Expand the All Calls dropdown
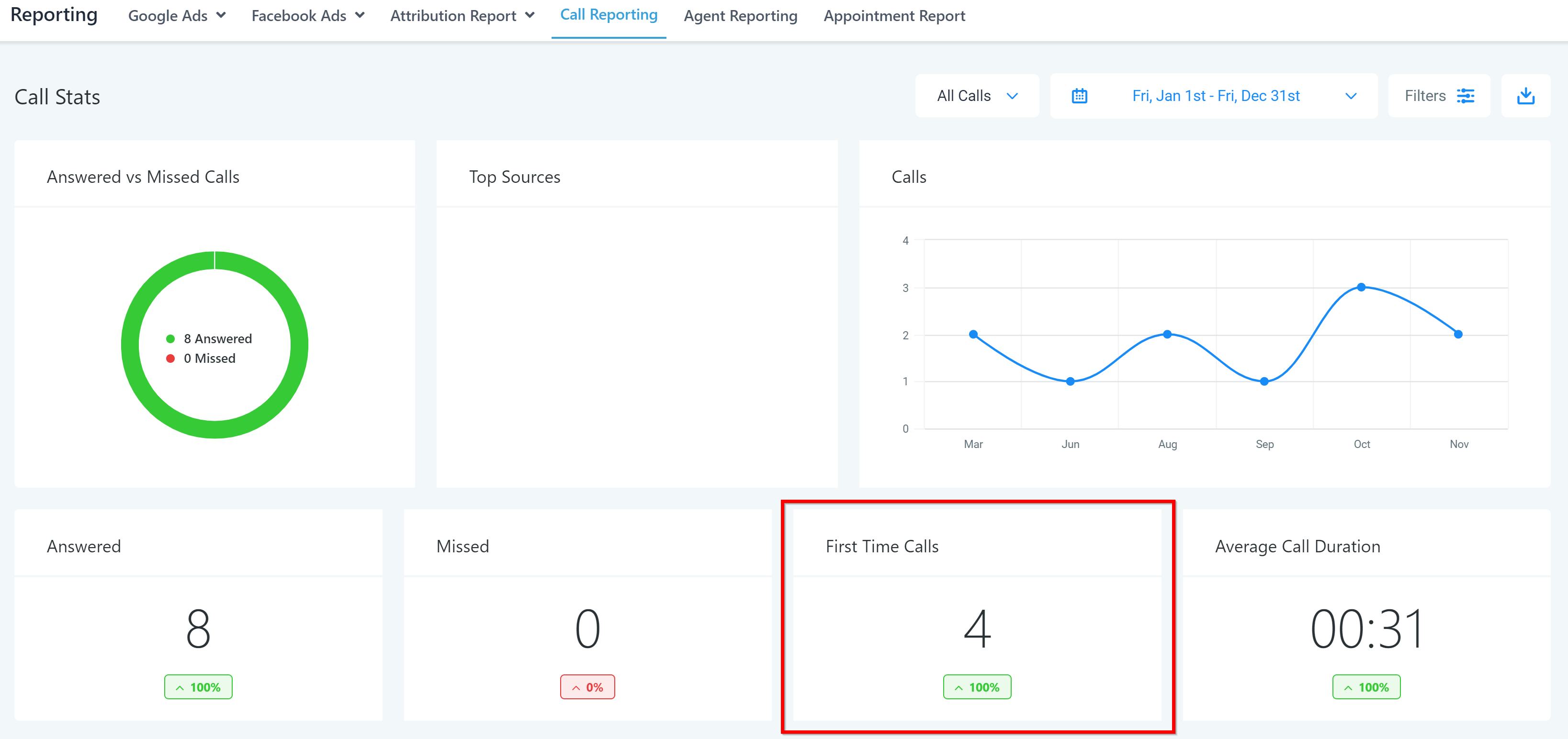Screen dimensions: 1568x739 pos(976,96)
